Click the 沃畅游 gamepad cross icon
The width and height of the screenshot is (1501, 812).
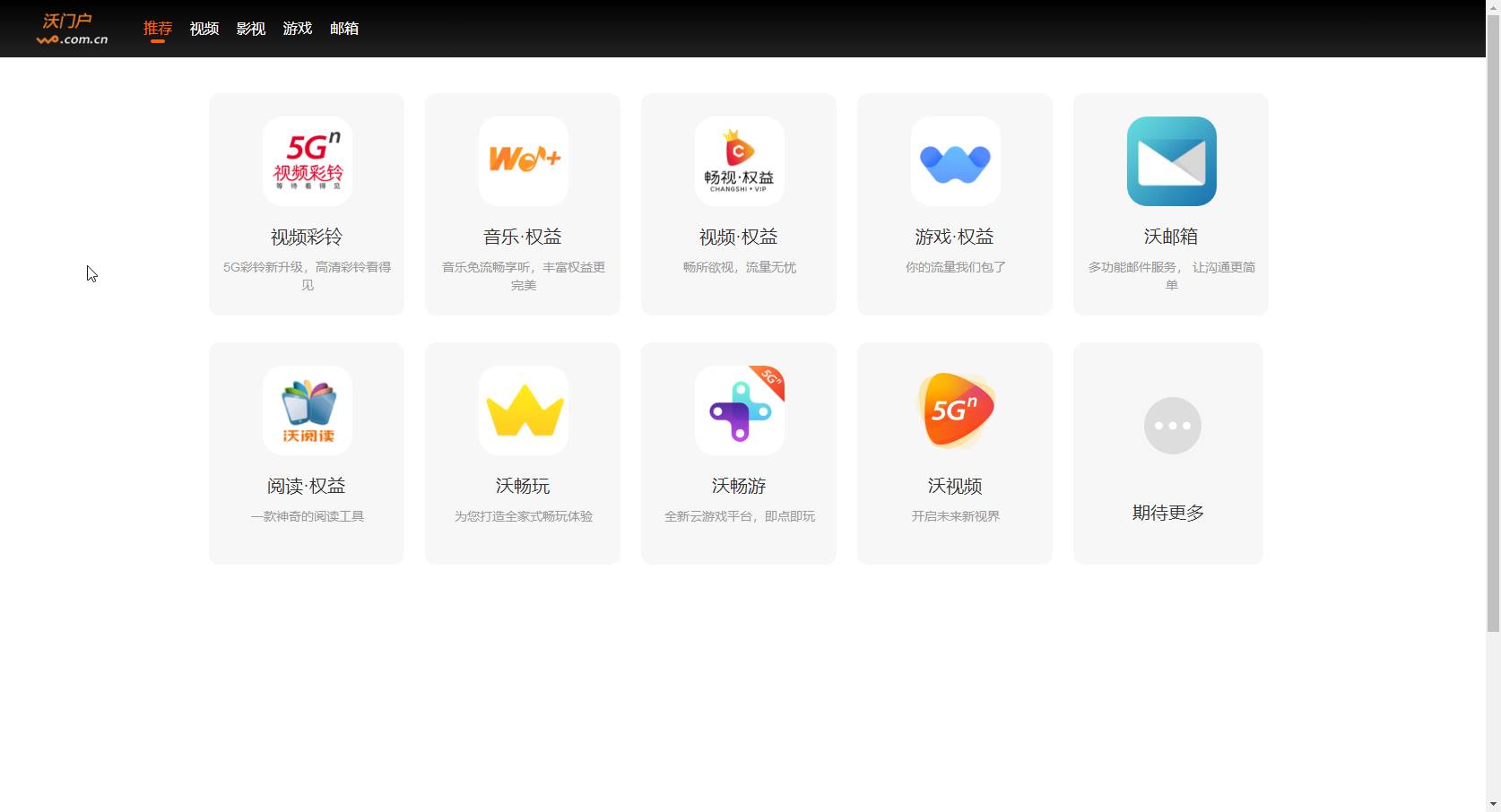[740, 410]
